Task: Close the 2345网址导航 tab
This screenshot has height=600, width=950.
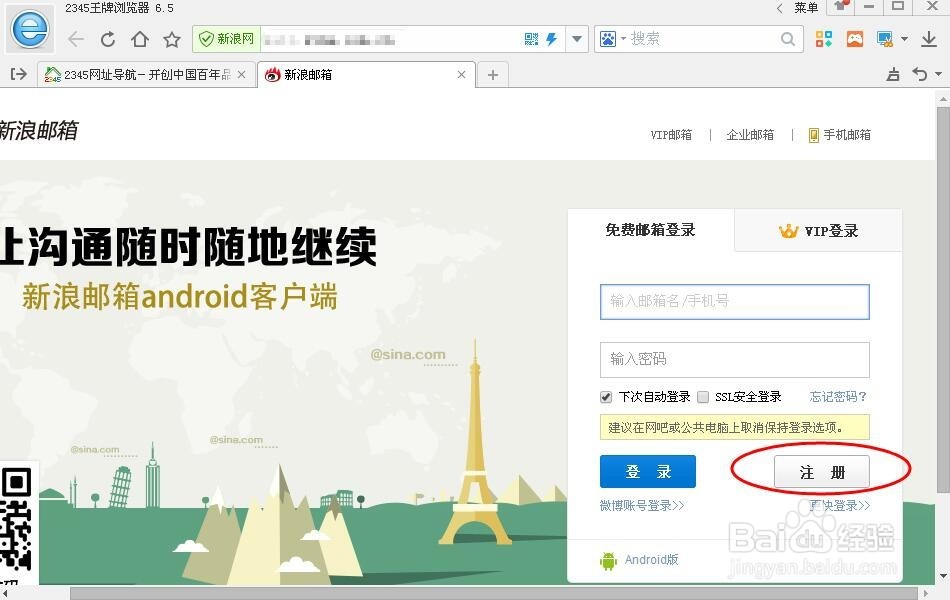Action: point(241,75)
